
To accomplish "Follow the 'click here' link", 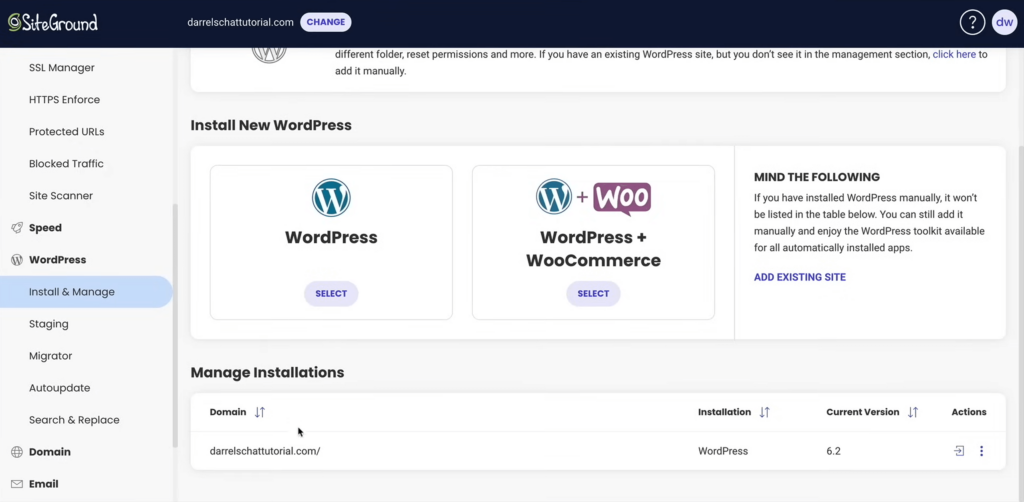I will click(954, 54).
